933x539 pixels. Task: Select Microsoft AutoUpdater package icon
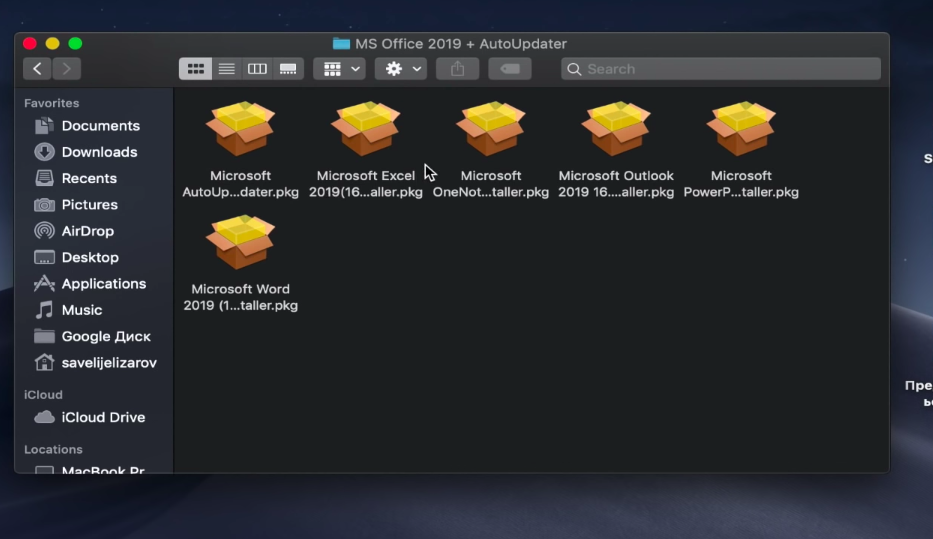coord(240,129)
